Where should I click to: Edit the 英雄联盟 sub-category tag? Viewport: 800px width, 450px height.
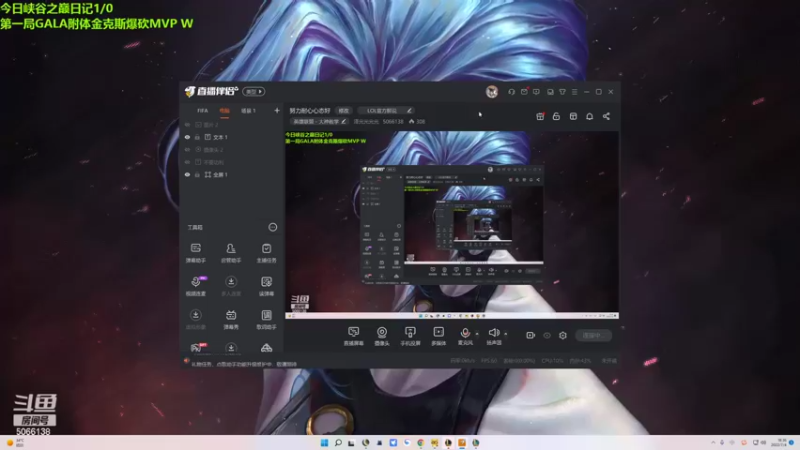click(319, 121)
